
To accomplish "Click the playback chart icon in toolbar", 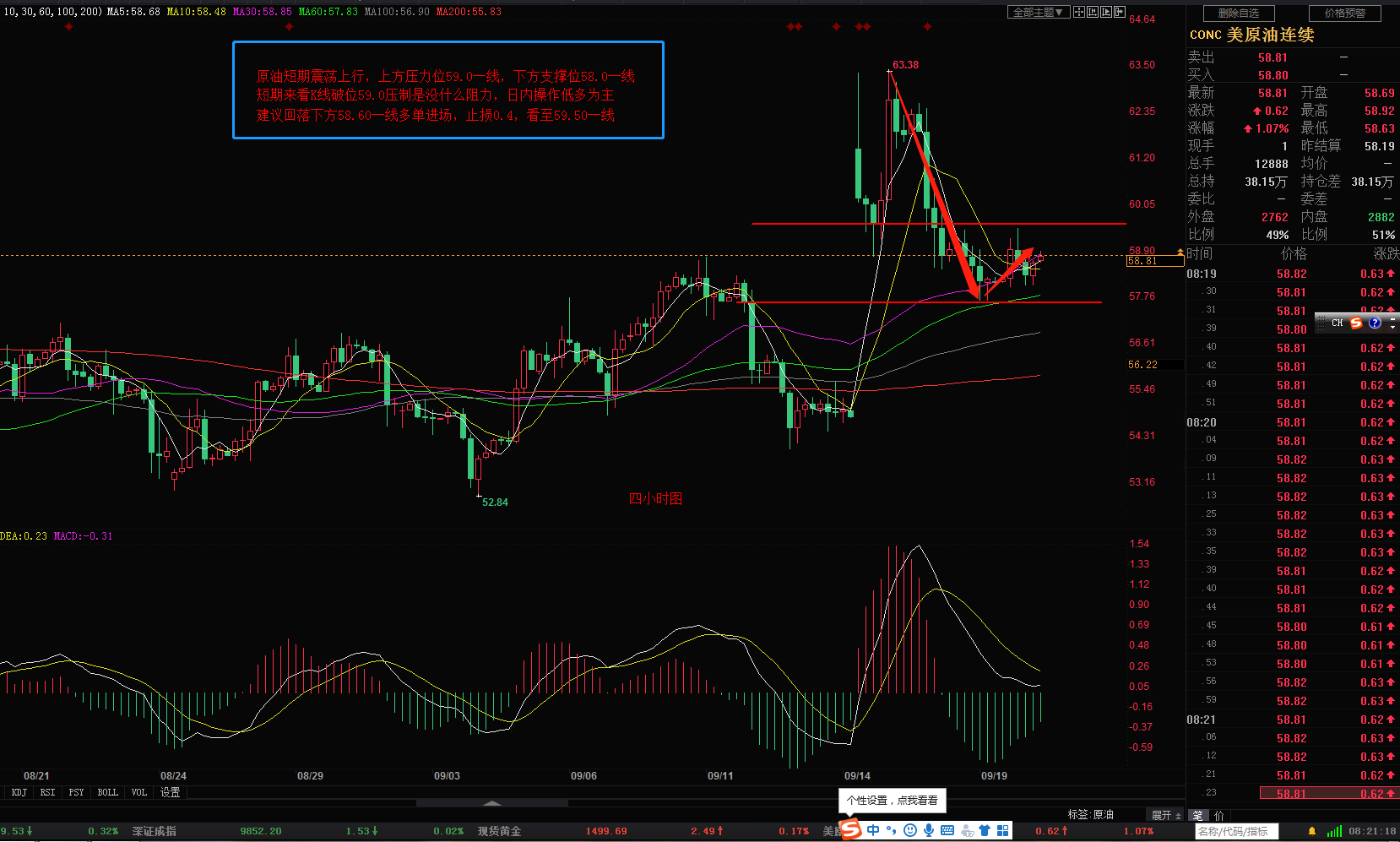I will pyautogui.click(x=1106, y=12).
